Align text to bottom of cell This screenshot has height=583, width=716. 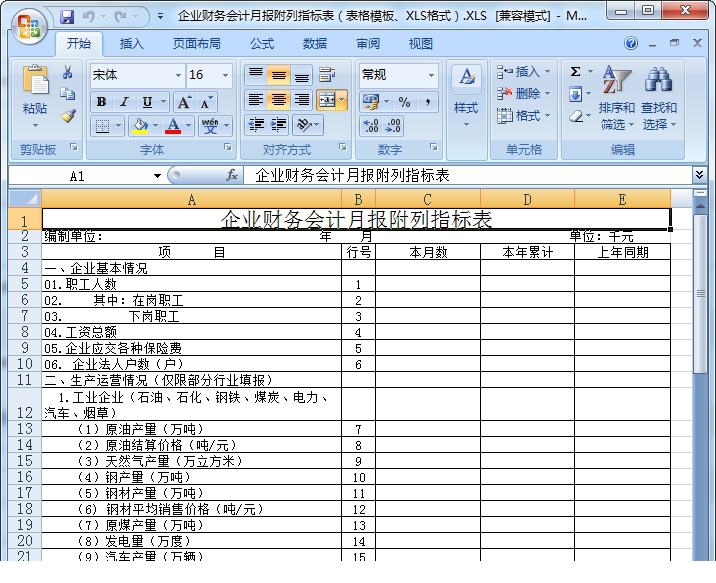[x=302, y=75]
